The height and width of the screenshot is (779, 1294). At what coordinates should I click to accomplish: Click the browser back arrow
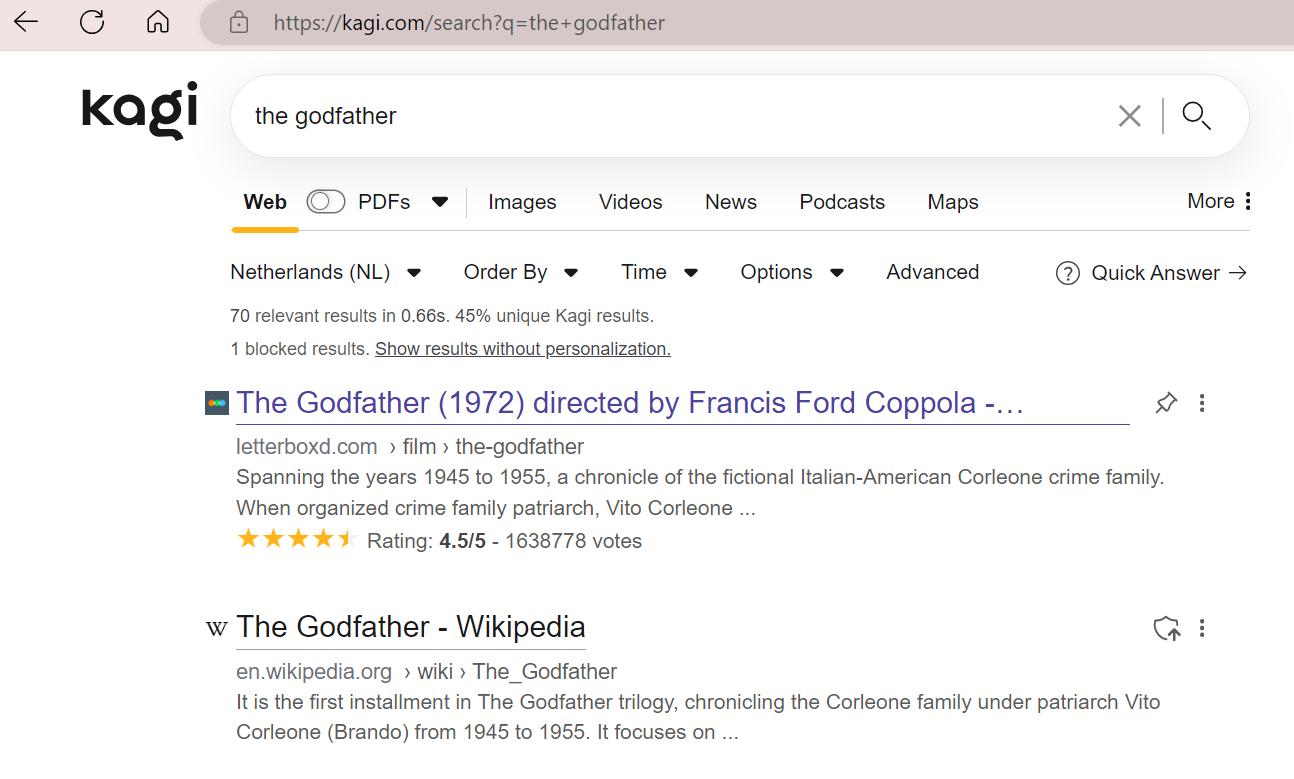(x=26, y=22)
